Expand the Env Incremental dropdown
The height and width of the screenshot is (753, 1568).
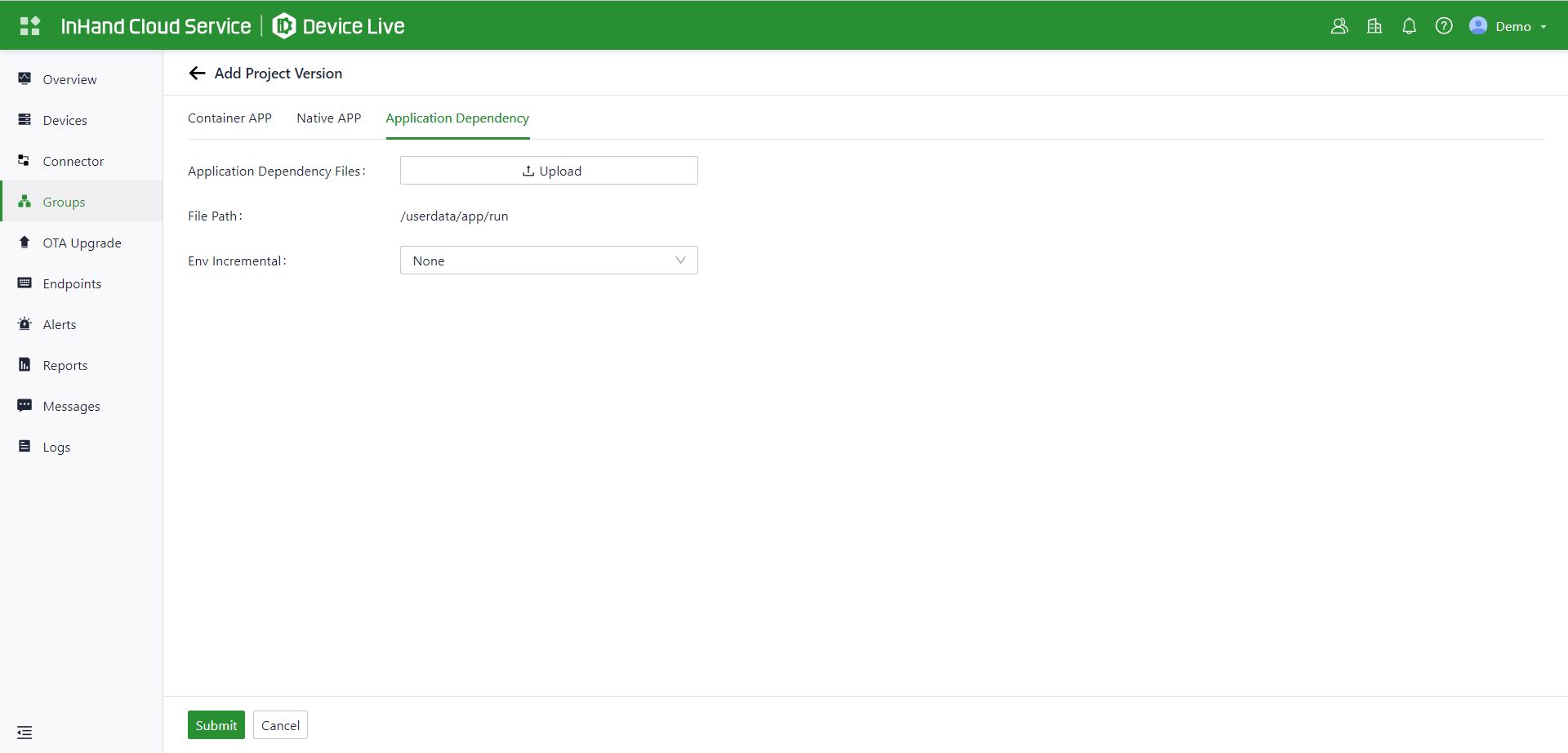(x=549, y=261)
